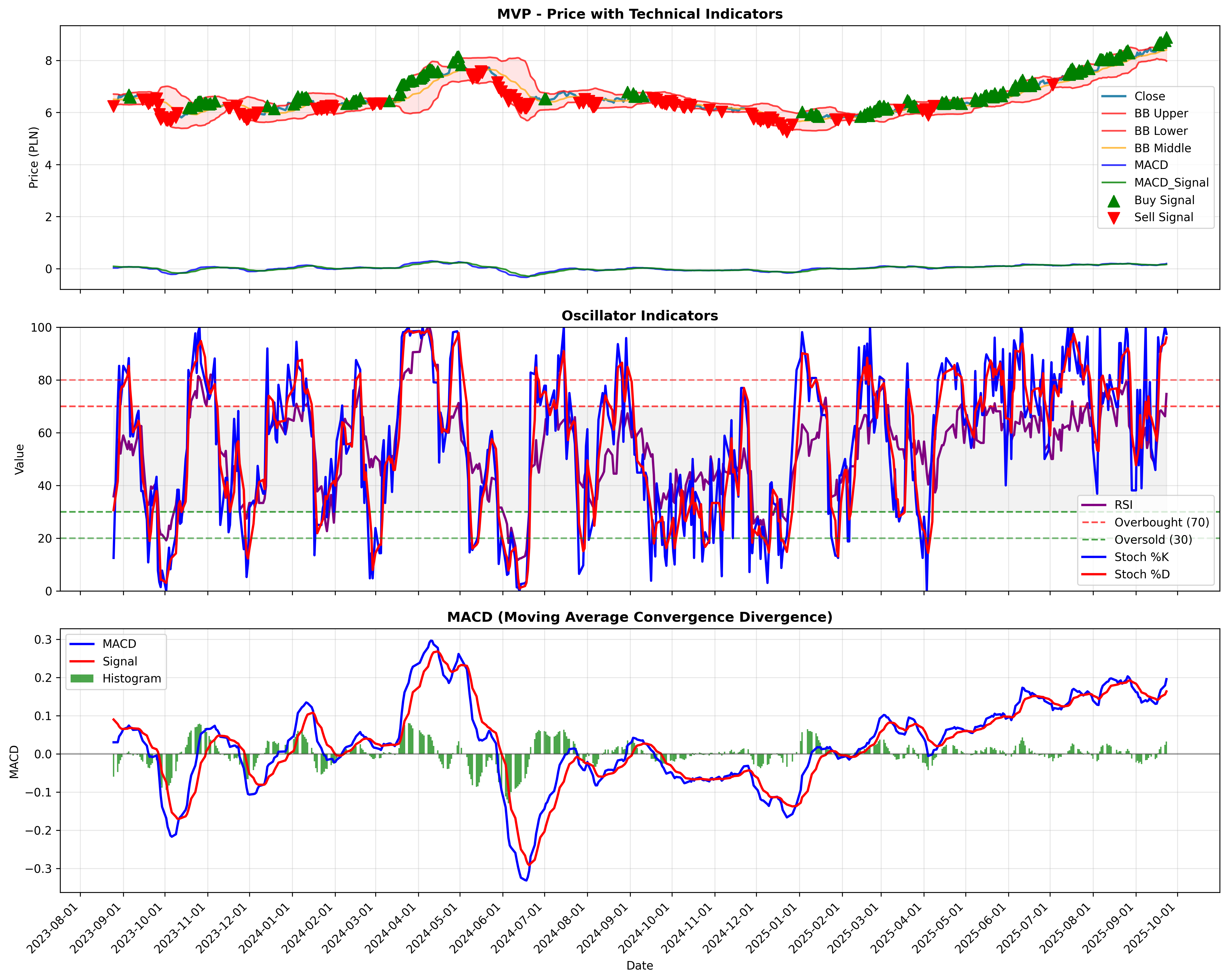Click the green Histogram legend swatch
The image size is (1228, 980).
tap(82, 679)
